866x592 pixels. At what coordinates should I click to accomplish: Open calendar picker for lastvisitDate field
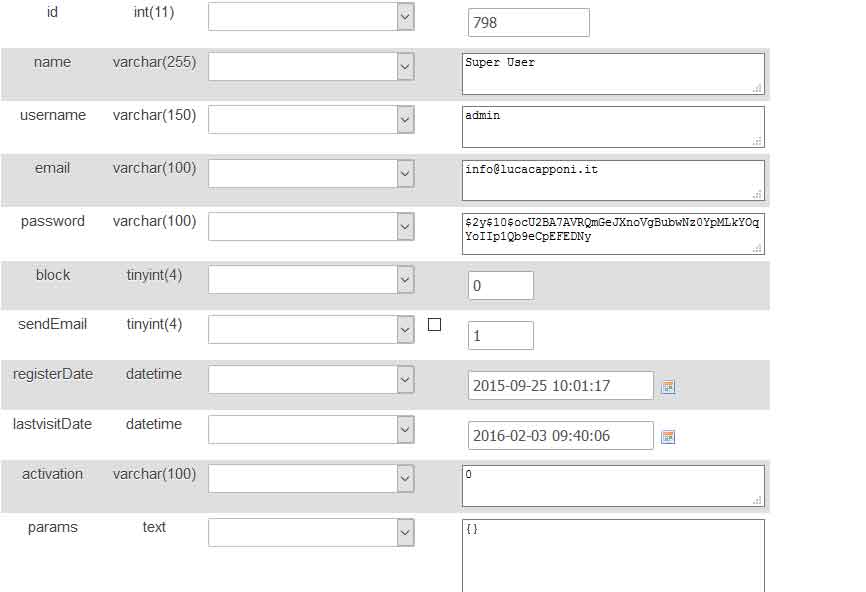click(x=668, y=437)
